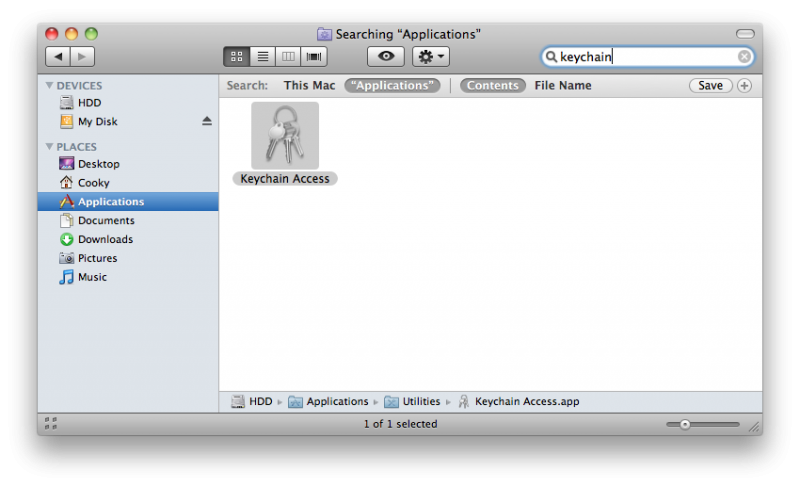
Task: Click the window title proxy folder icon
Action: (324, 34)
